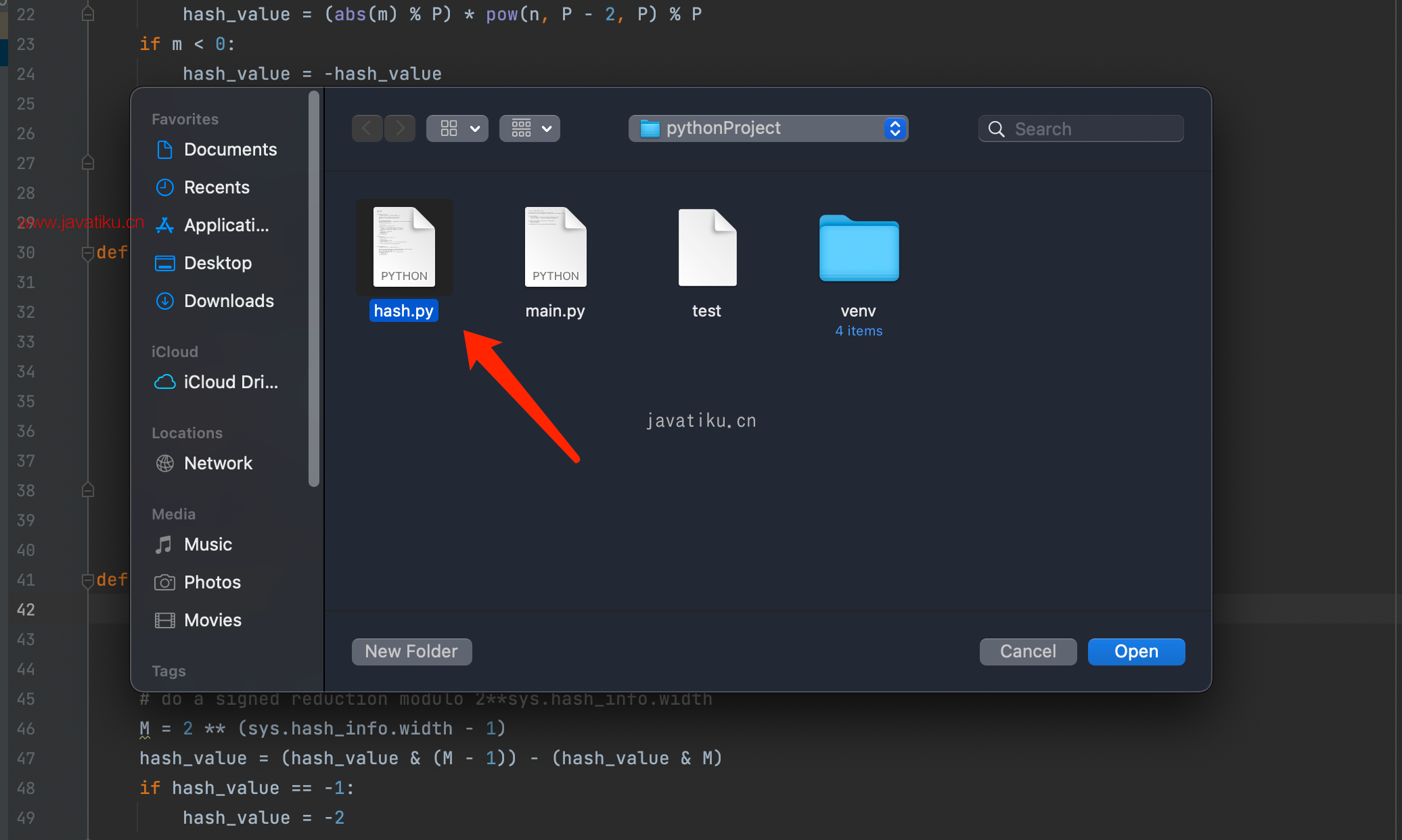Click Network location icon
Viewport: 1402px width, 840px height.
(x=166, y=463)
